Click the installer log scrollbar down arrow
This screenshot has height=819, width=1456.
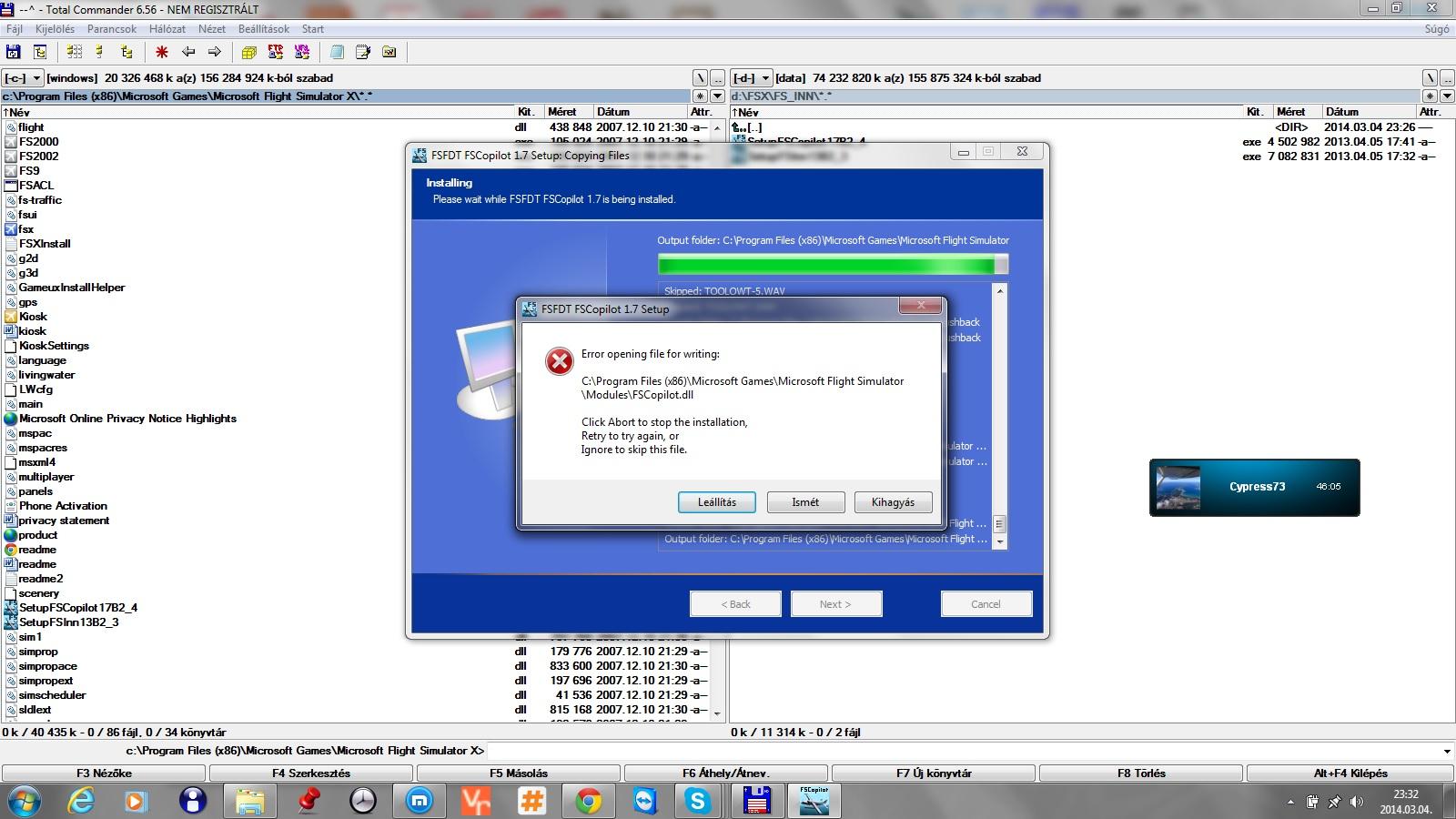coord(1000,541)
